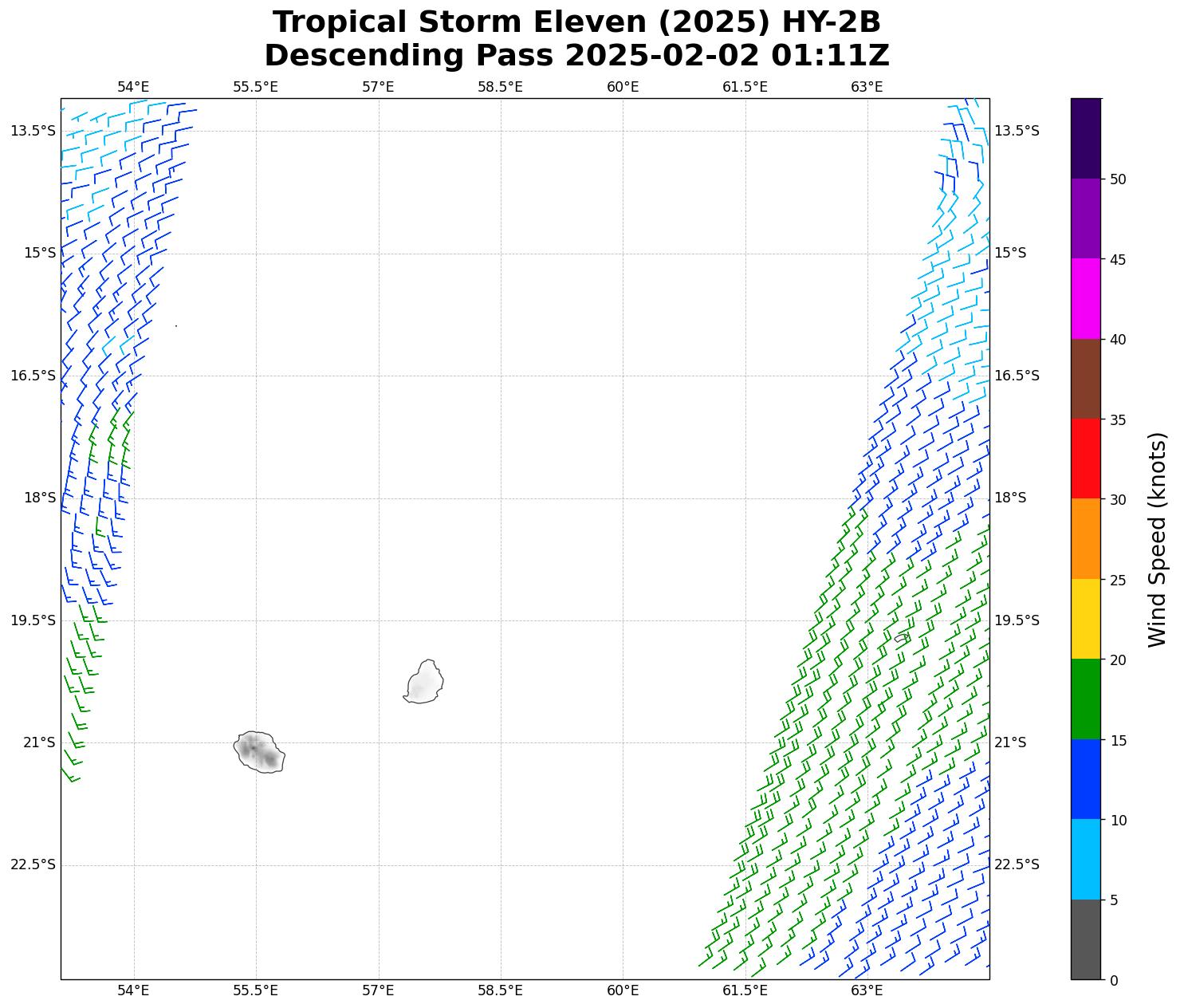Select the magenta 40–45 knots colorbar segment

click(1085, 298)
